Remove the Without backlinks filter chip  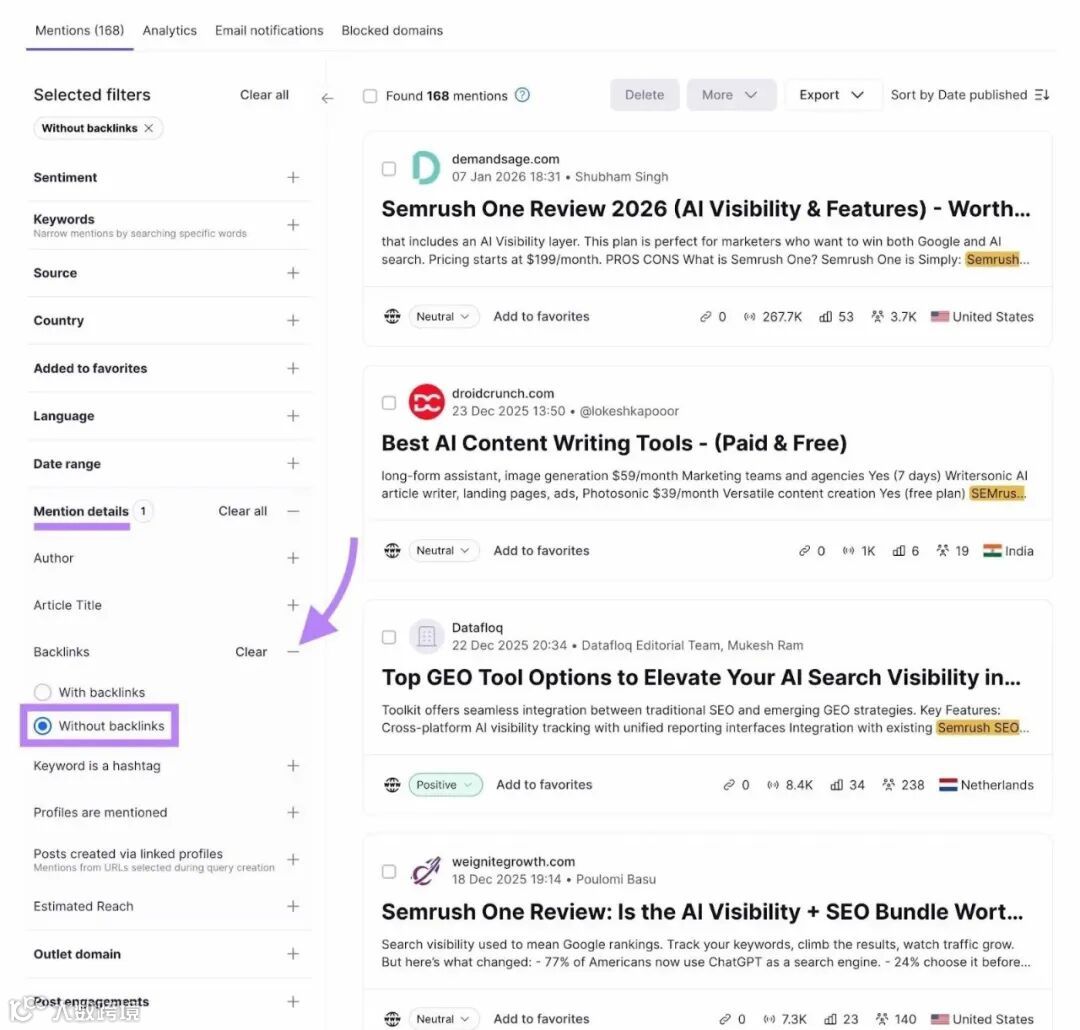point(149,128)
